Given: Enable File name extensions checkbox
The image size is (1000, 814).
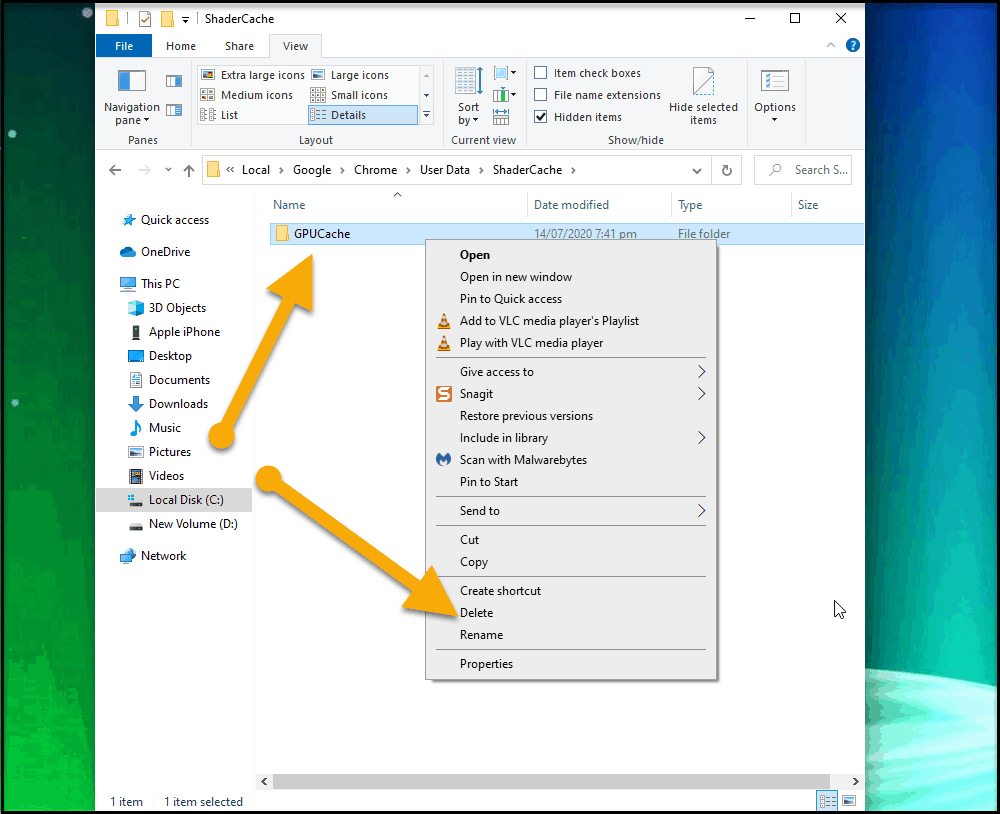Looking at the screenshot, I should tap(541, 94).
